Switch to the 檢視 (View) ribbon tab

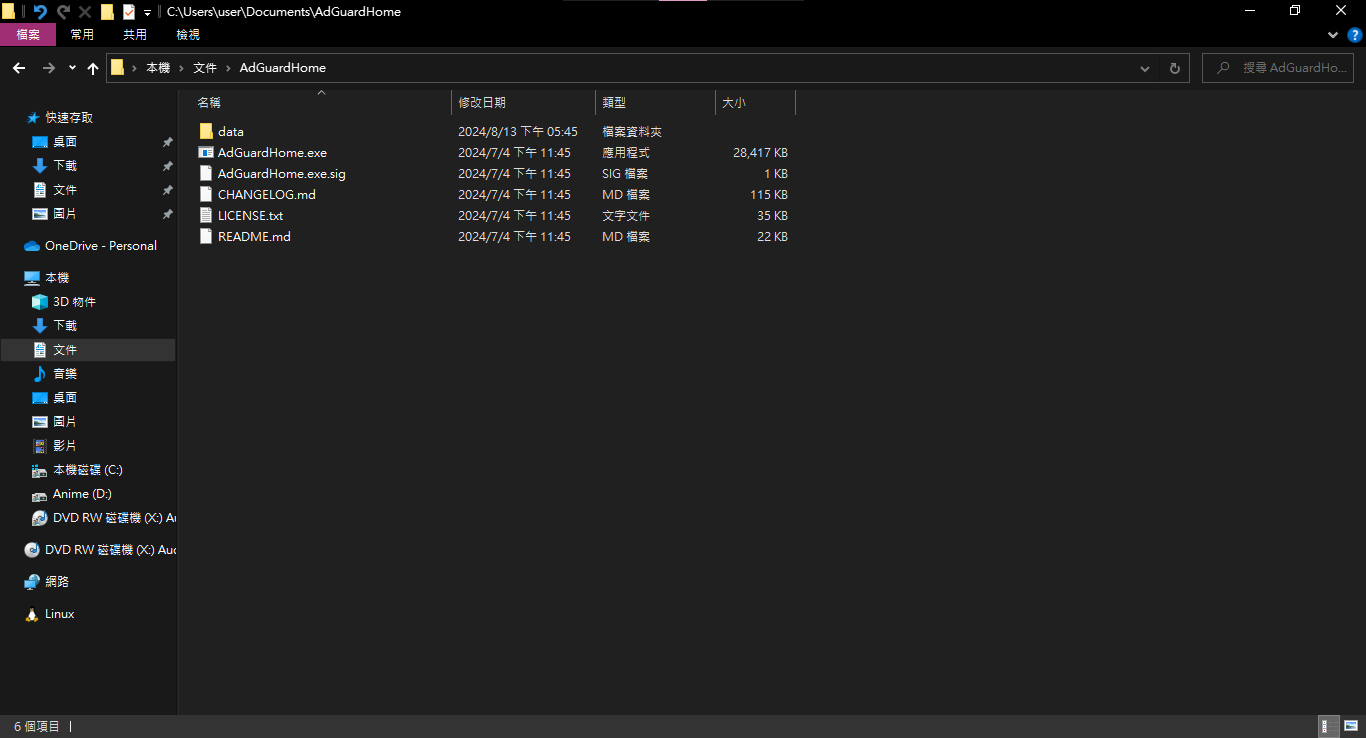coord(188,35)
